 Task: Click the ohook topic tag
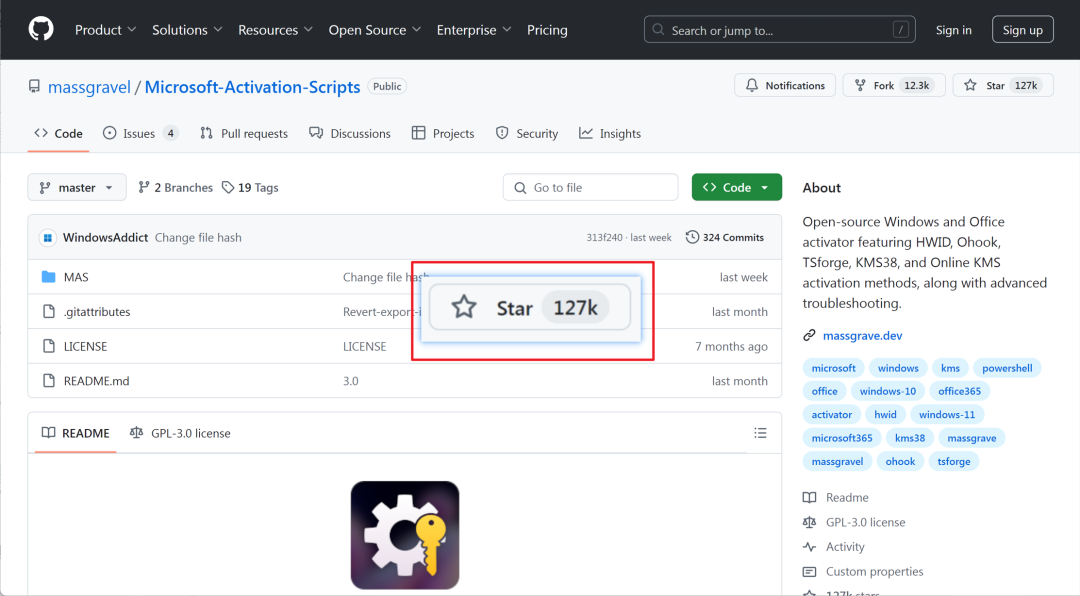pyautogui.click(x=900, y=462)
